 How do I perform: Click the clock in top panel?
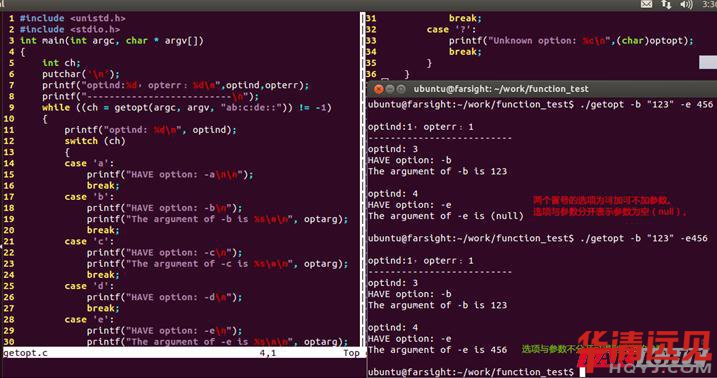(x=709, y=5)
